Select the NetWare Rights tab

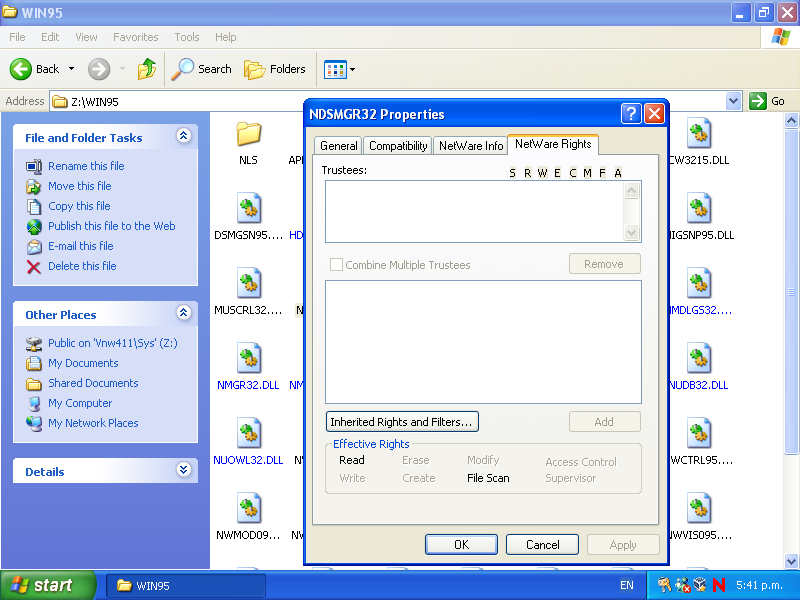pyautogui.click(x=553, y=144)
